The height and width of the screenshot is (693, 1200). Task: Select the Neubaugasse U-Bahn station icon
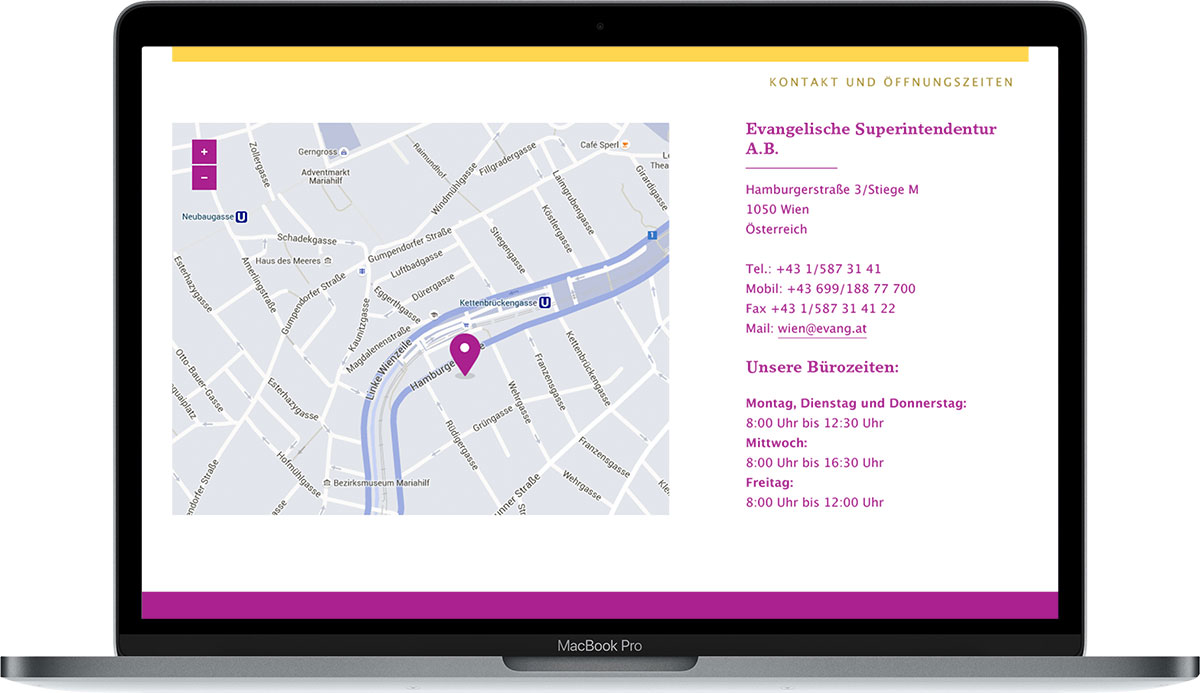242,216
